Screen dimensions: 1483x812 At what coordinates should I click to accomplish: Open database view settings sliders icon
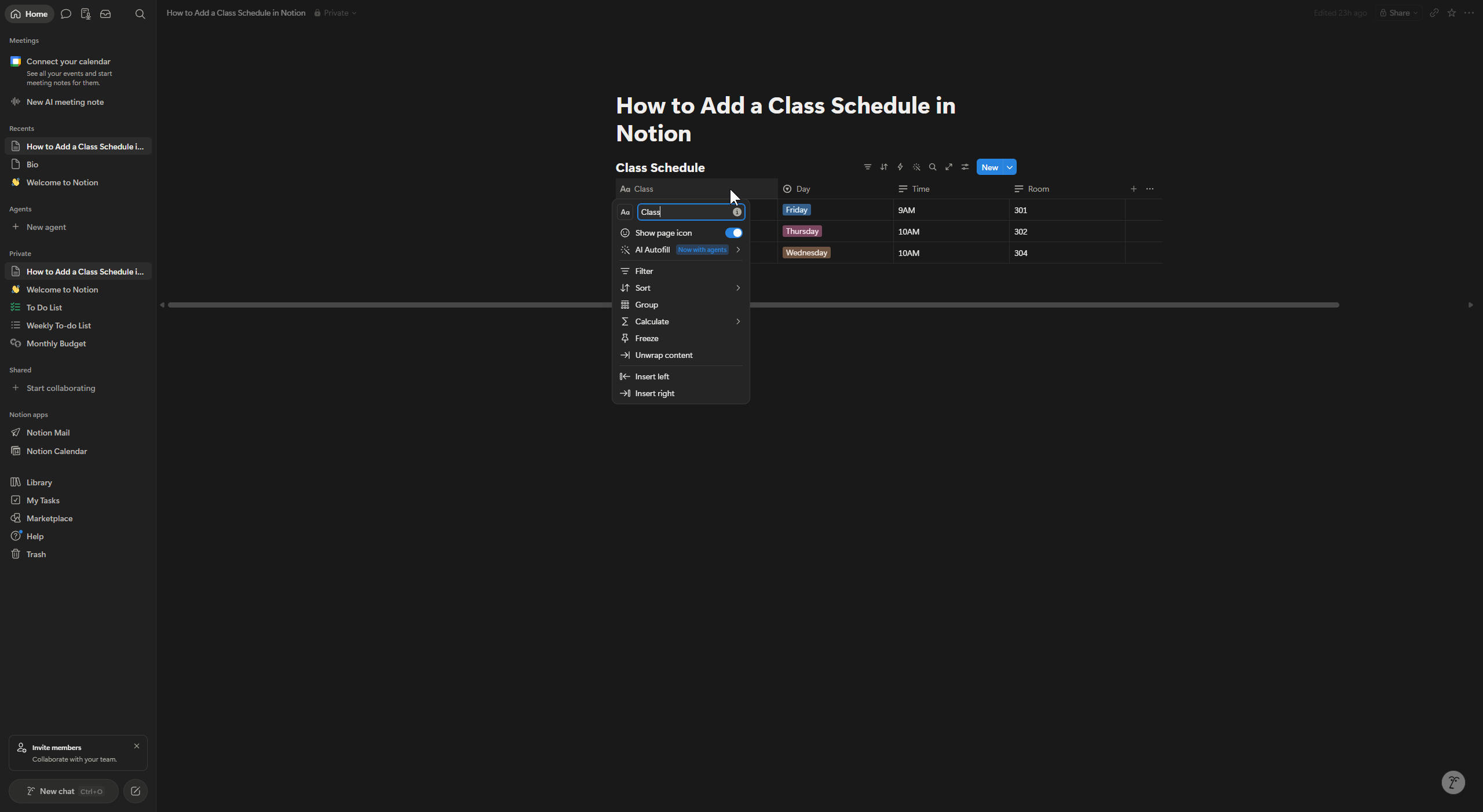click(965, 167)
